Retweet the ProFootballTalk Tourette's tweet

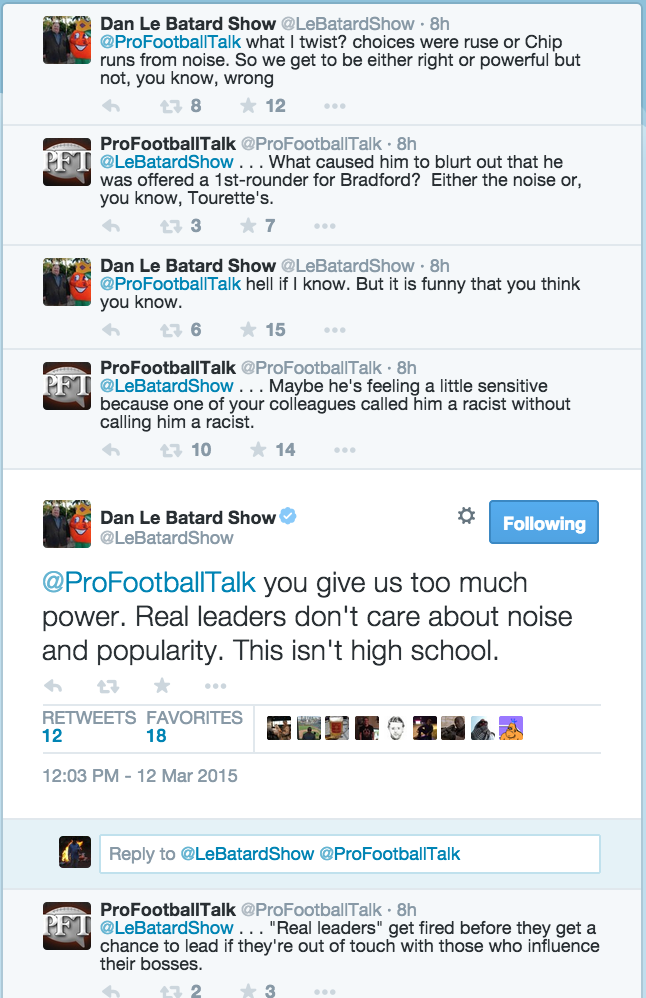pyautogui.click(x=171, y=226)
